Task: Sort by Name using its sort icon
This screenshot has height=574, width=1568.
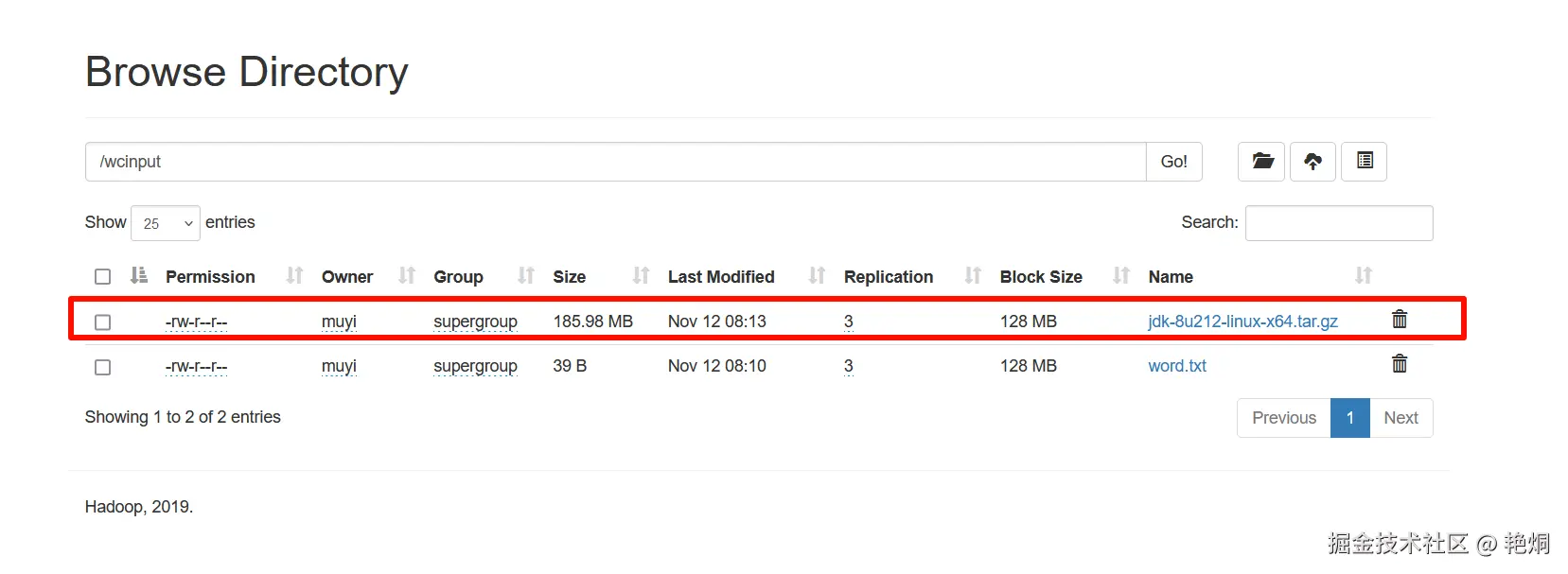Action: click(1363, 276)
